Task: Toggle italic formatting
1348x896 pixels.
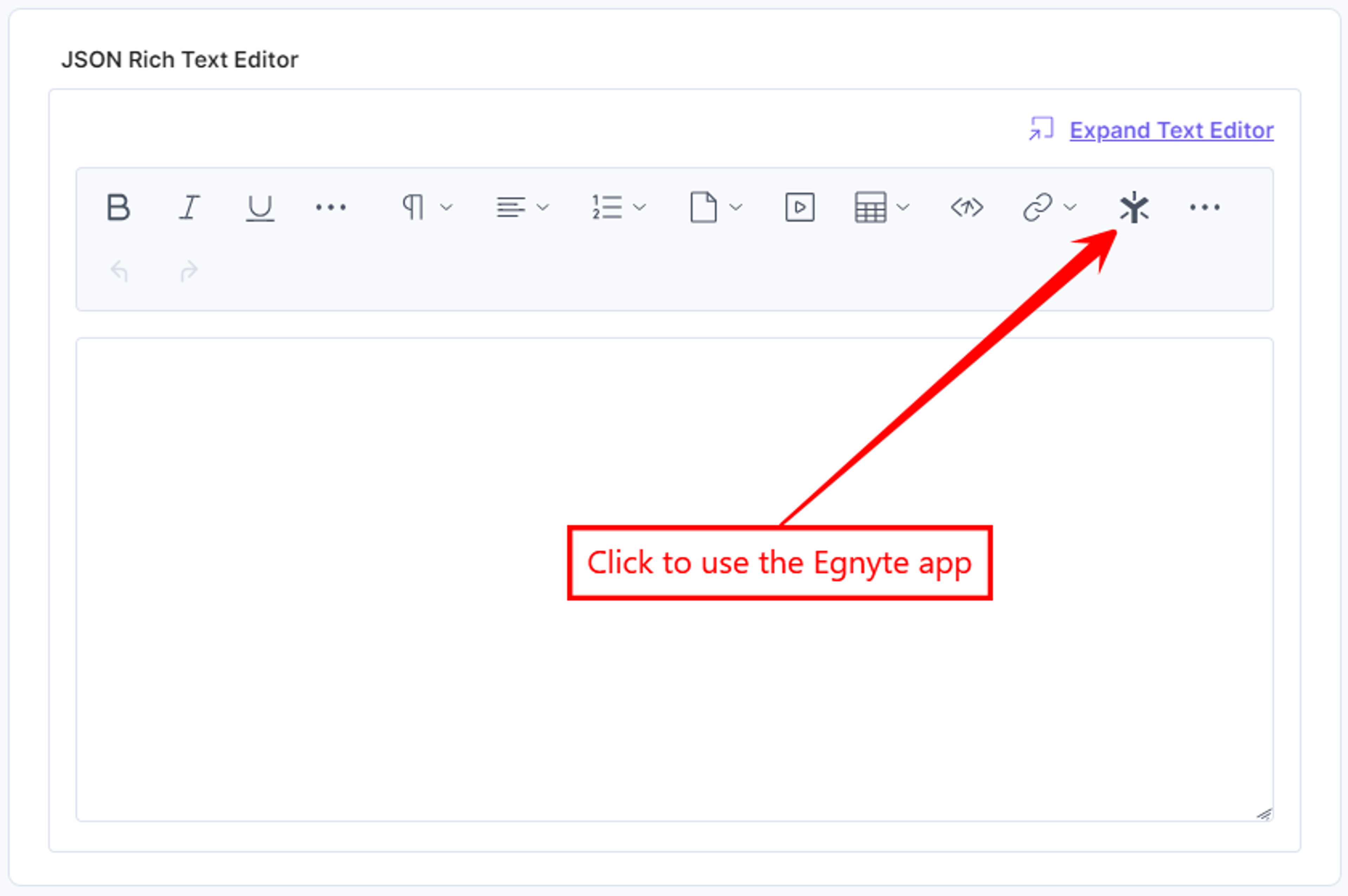Action: (x=189, y=207)
